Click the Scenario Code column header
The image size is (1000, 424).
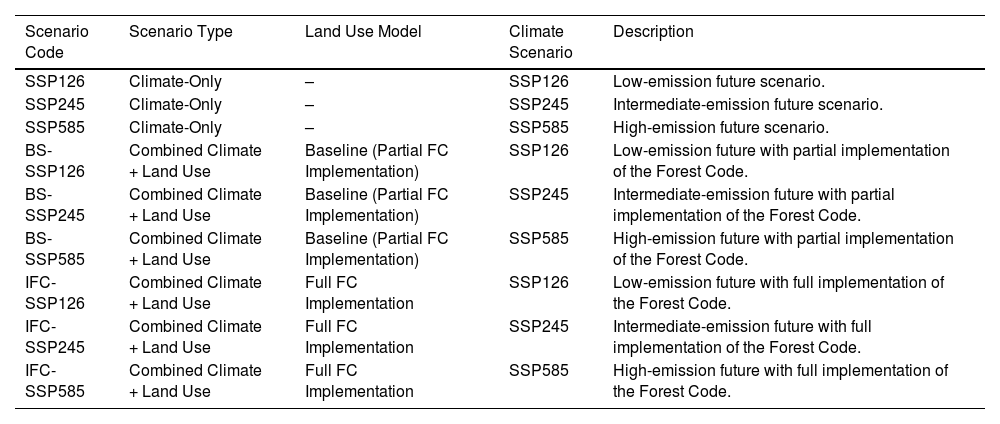(57, 42)
